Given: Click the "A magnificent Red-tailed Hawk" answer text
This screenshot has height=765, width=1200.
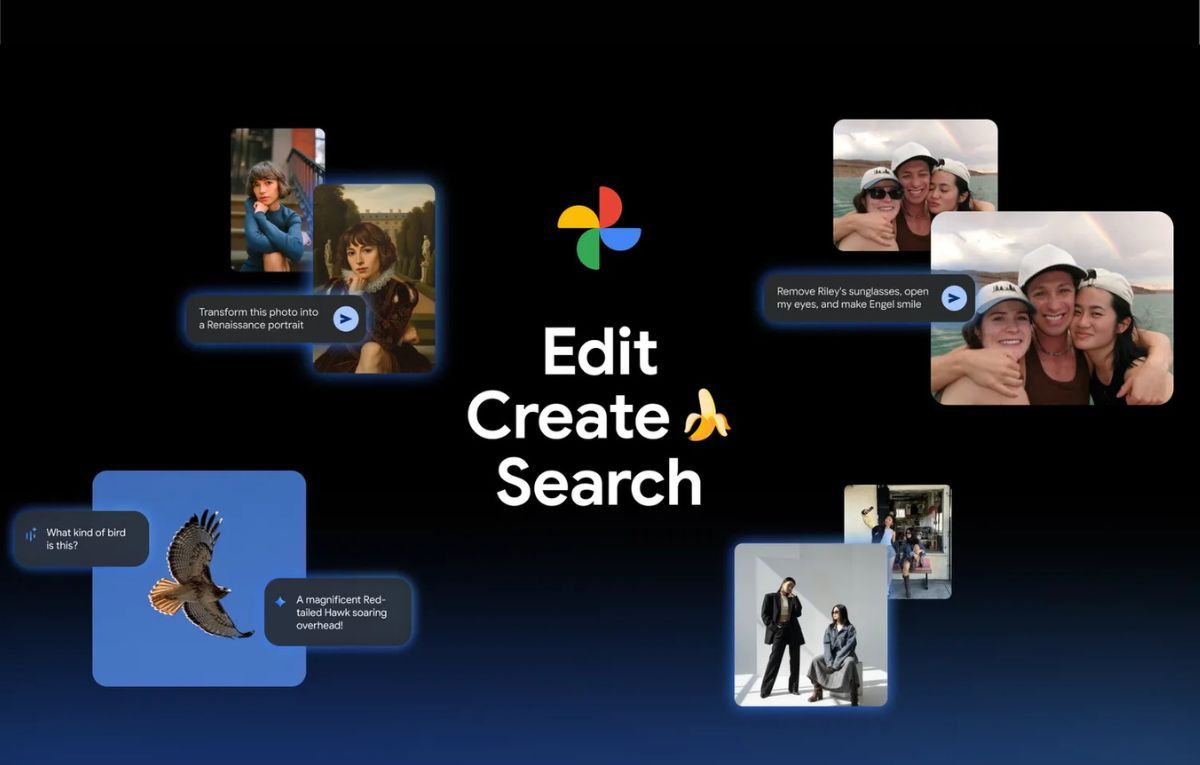Looking at the screenshot, I should pos(341,612).
